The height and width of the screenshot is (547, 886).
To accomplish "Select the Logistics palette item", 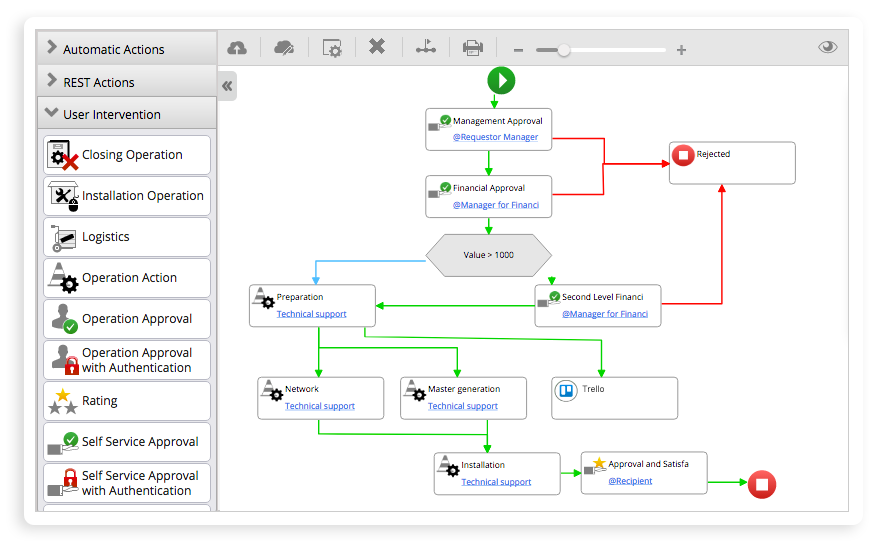I will (x=127, y=237).
